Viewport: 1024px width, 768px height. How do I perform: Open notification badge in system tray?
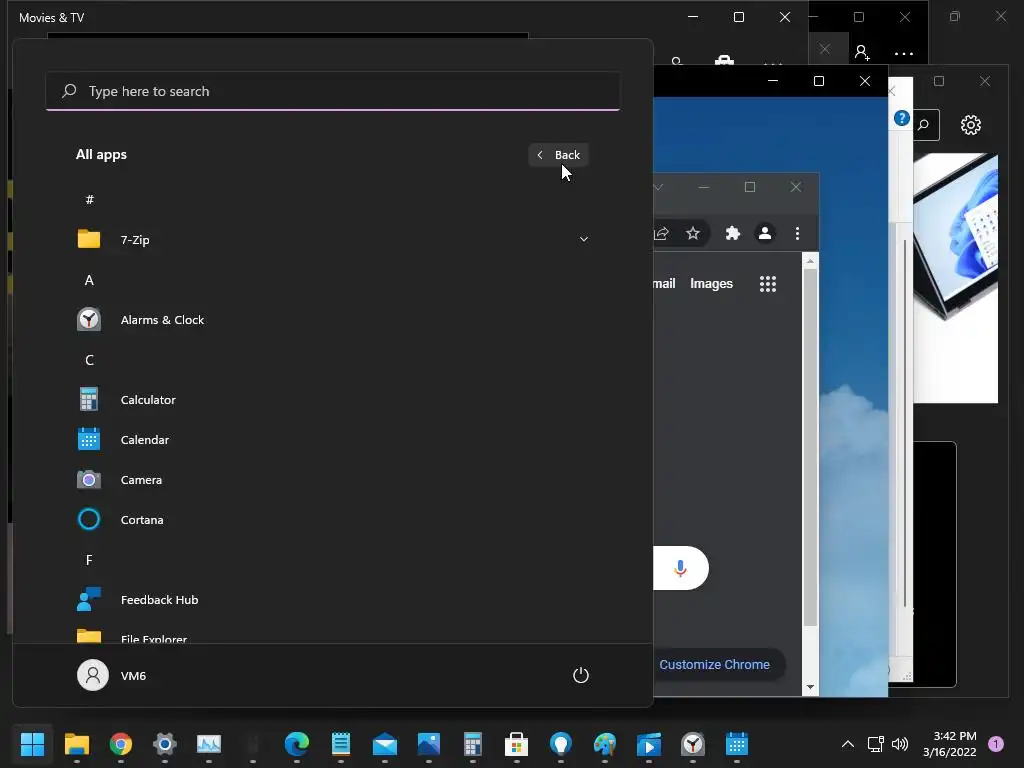click(996, 744)
